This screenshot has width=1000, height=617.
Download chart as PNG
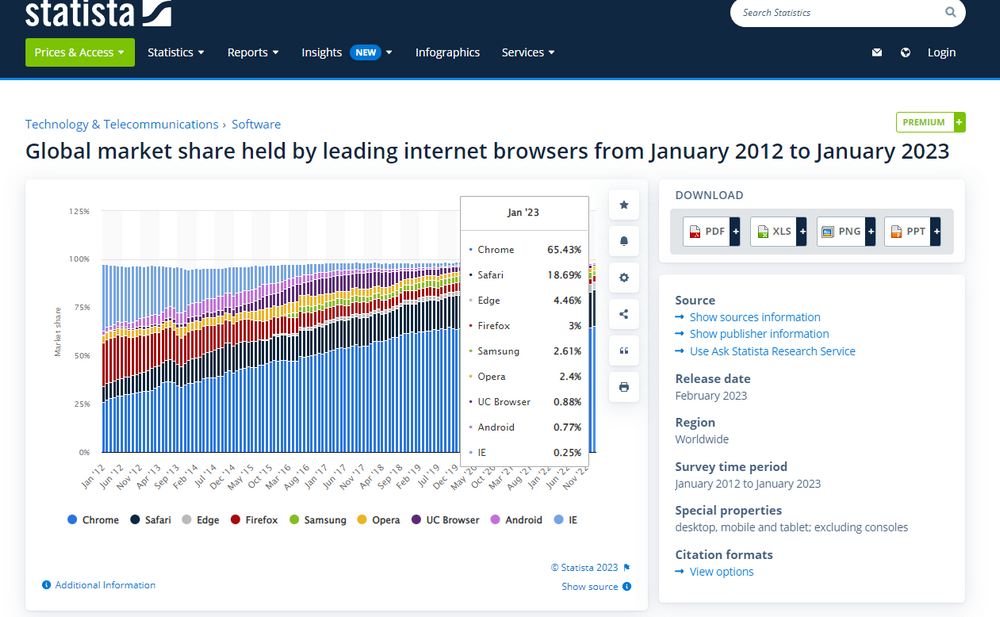(x=846, y=232)
